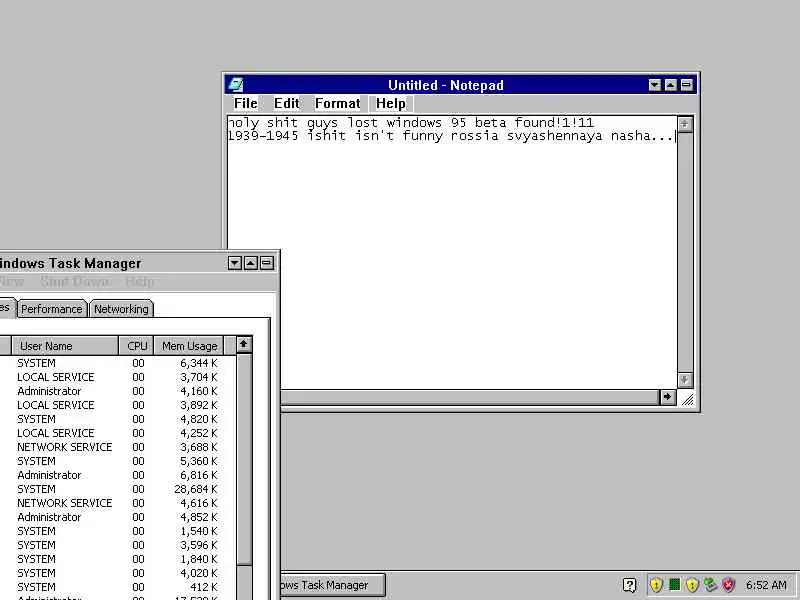The width and height of the screenshot is (800, 600).
Task: Click the help question mark tray icon
Action: click(630, 585)
